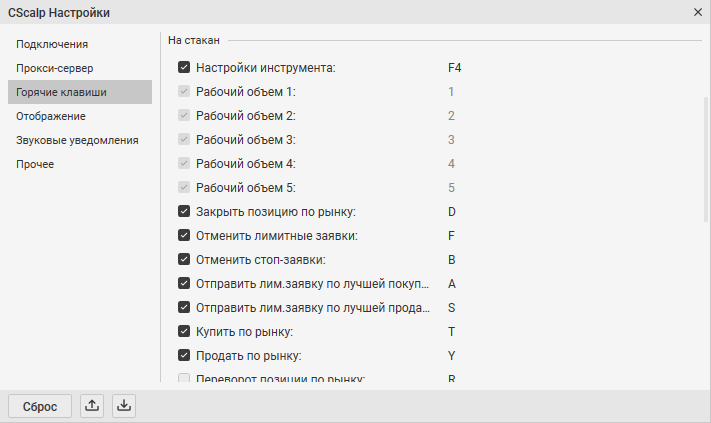The height and width of the screenshot is (423, 711).
Task: Select the Горячие клавиши section
Action: (x=61, y=92)
